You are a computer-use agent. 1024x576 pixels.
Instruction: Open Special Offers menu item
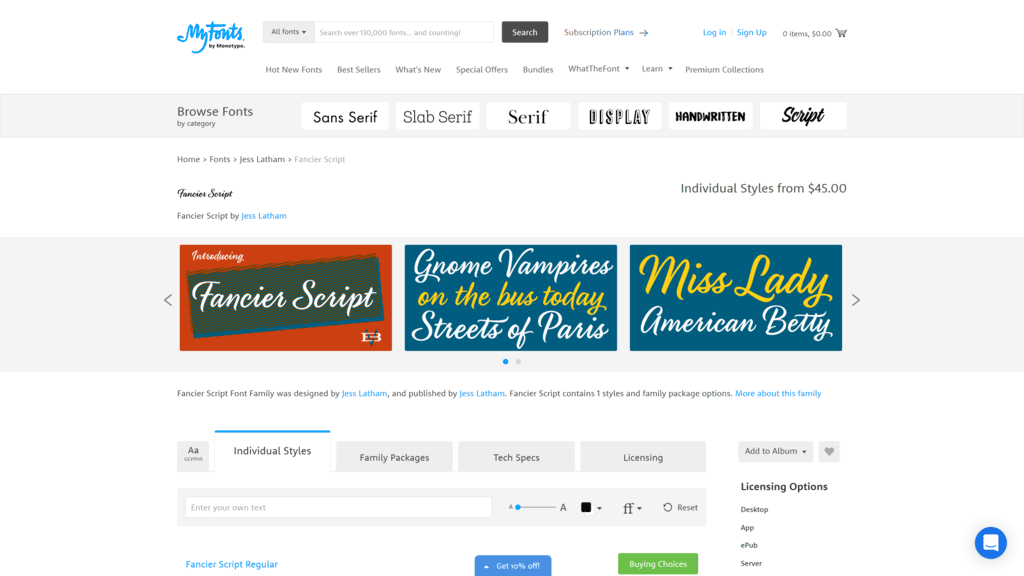point(482,70)
